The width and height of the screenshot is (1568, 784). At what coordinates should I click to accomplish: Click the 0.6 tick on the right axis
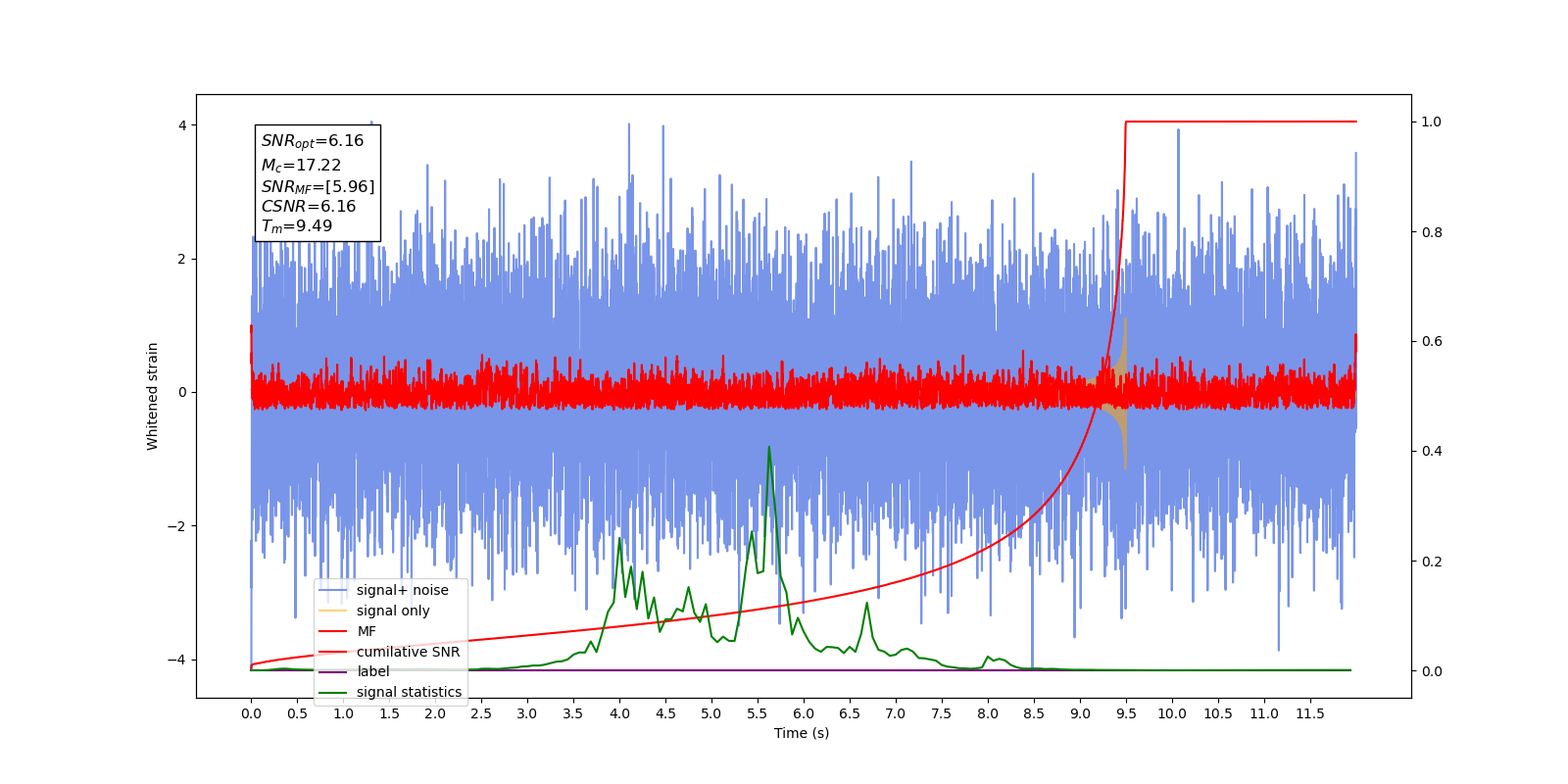point(1432,342)
